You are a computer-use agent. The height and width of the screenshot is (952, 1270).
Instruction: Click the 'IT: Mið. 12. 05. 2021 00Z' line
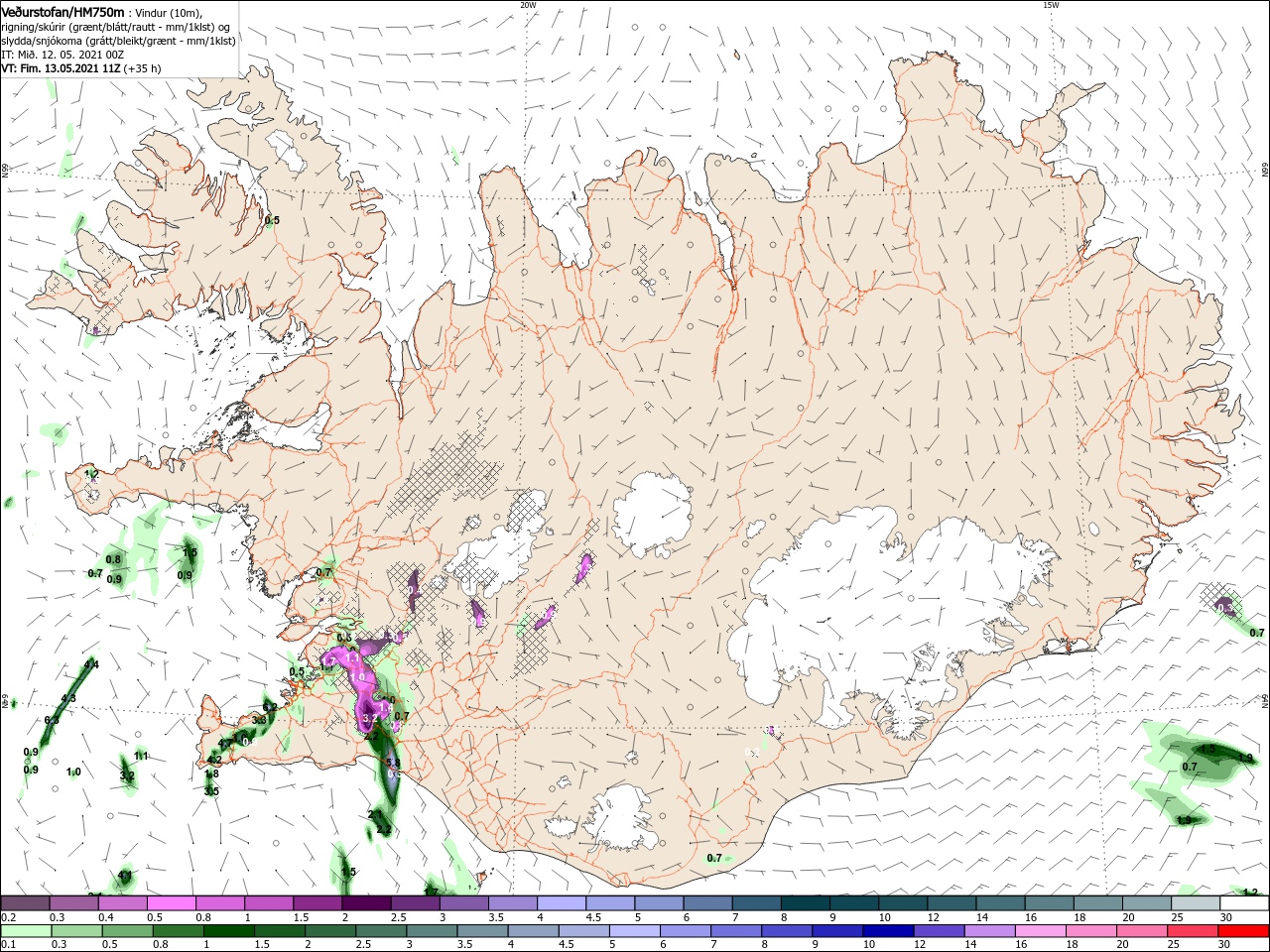pos(63,54)
